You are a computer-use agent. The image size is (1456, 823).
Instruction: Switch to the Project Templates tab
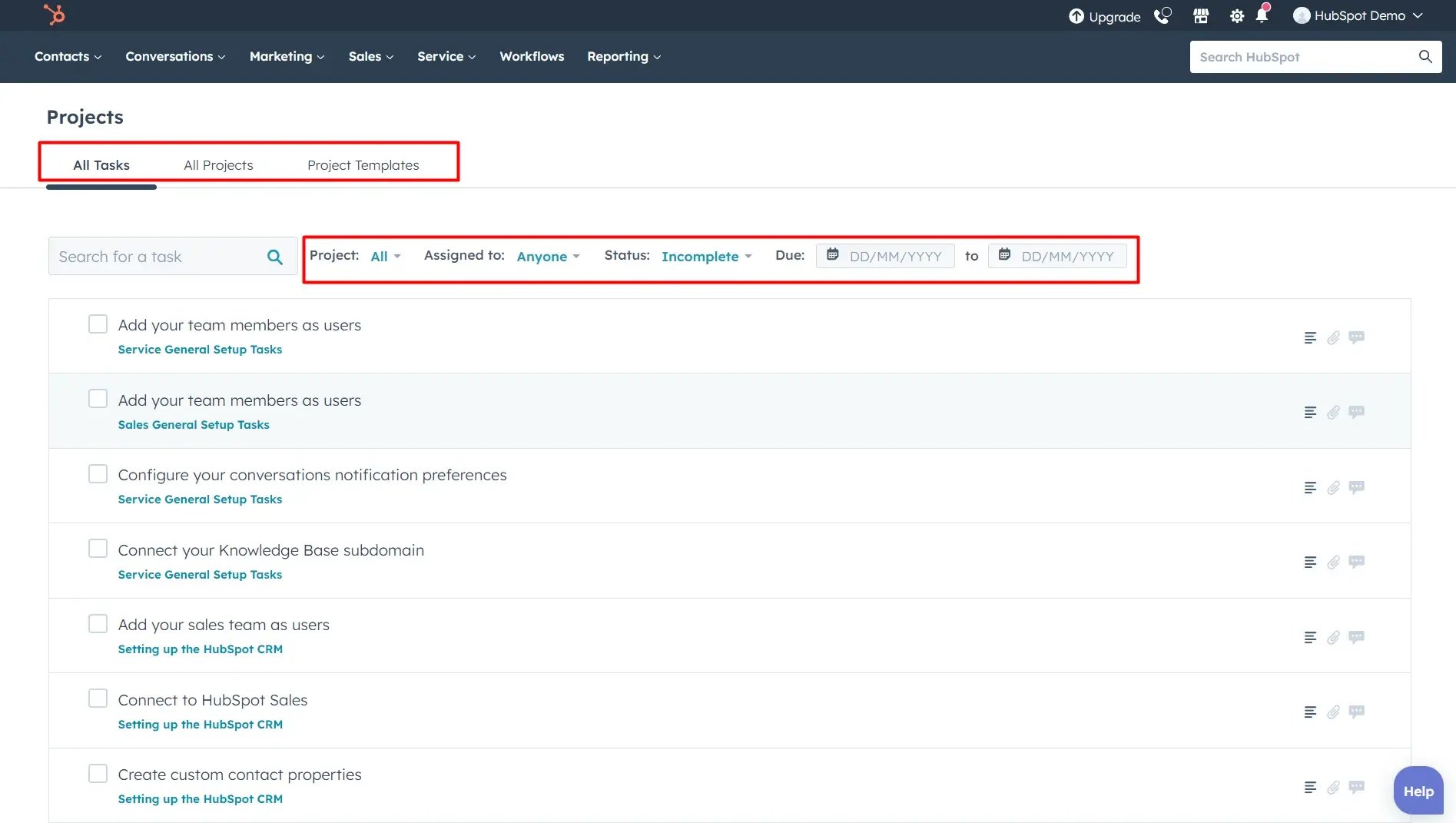click(x=363, y=165)
